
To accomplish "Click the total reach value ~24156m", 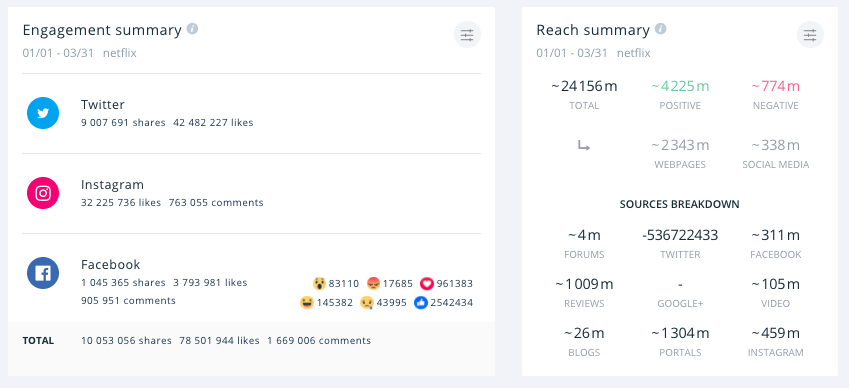I will coord(584,86).
